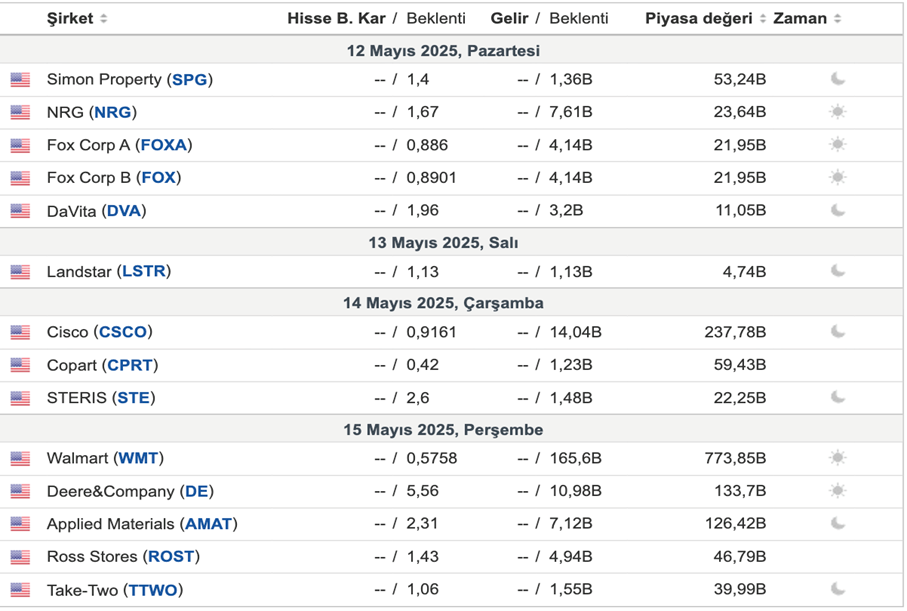Click the US flag beside Cisco

[x=20, y=332]
